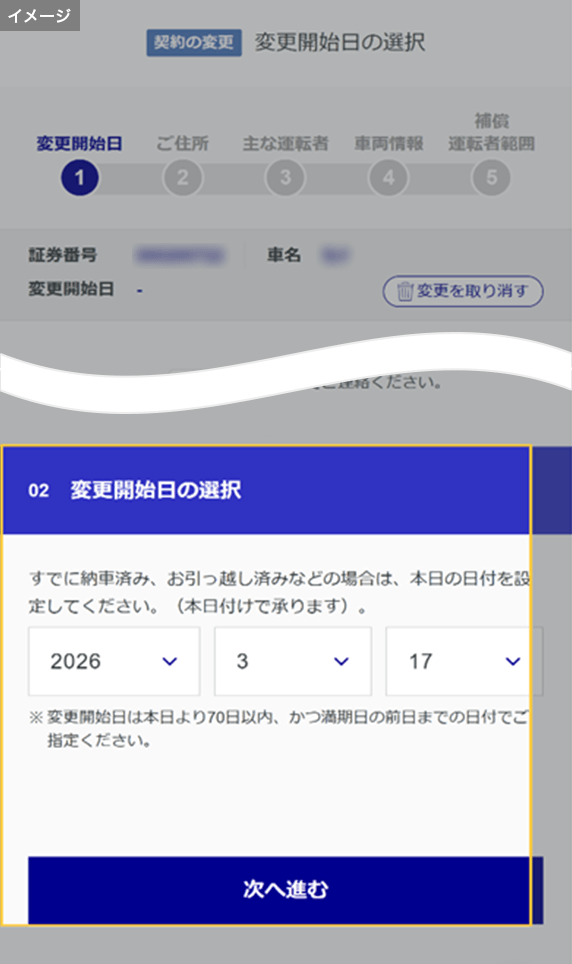Click the trash icon in 変更を取り消す
This screenshot has width=572, height=964.
pos(404,291)
